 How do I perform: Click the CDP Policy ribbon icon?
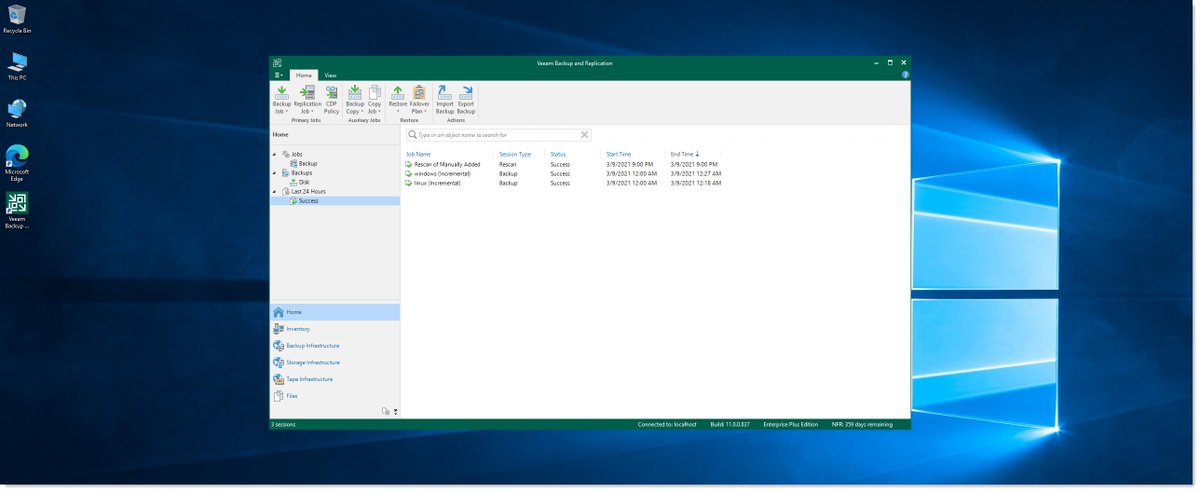coord(331,100)
